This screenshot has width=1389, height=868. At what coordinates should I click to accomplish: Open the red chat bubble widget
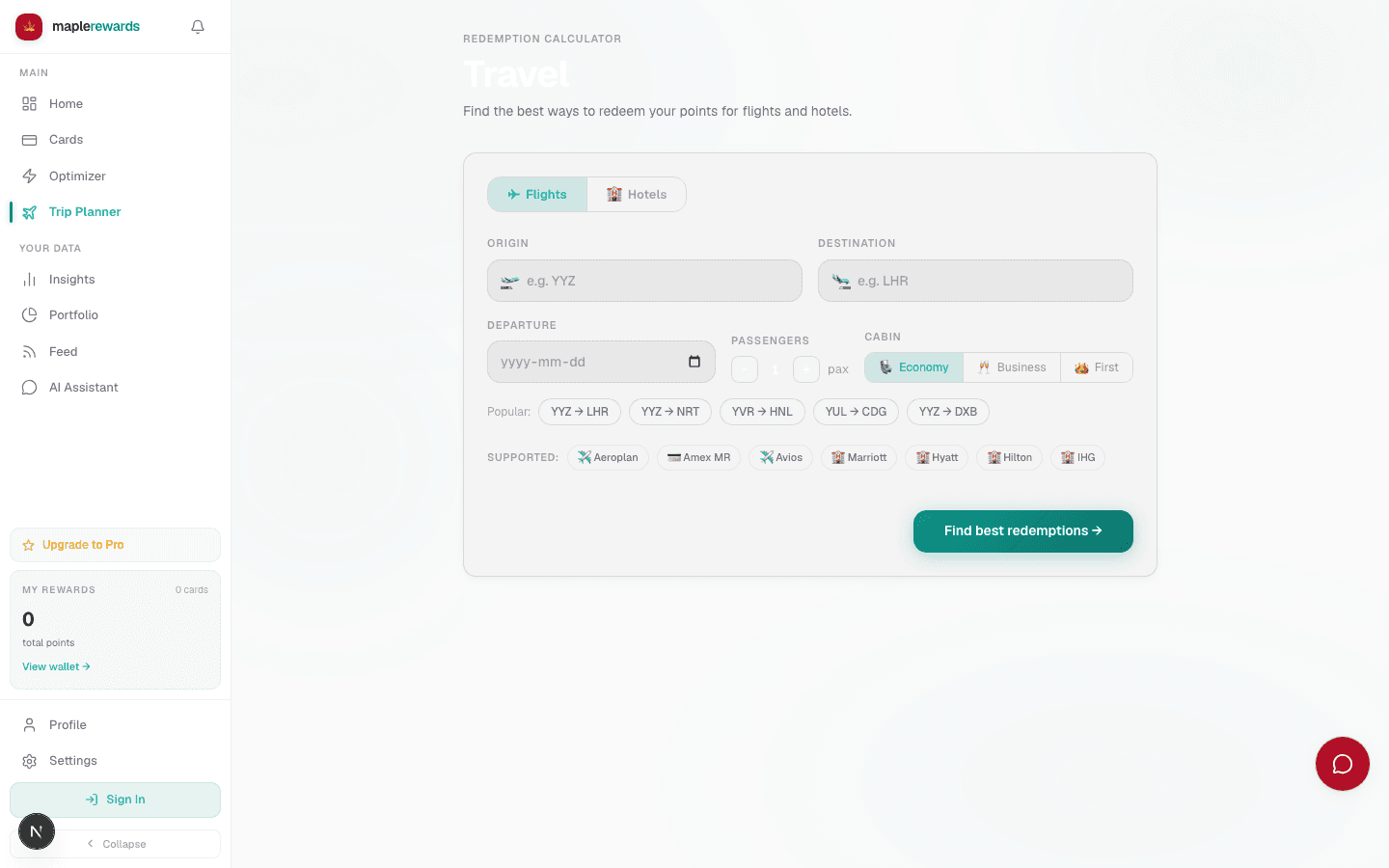(x=1342, y=764)
